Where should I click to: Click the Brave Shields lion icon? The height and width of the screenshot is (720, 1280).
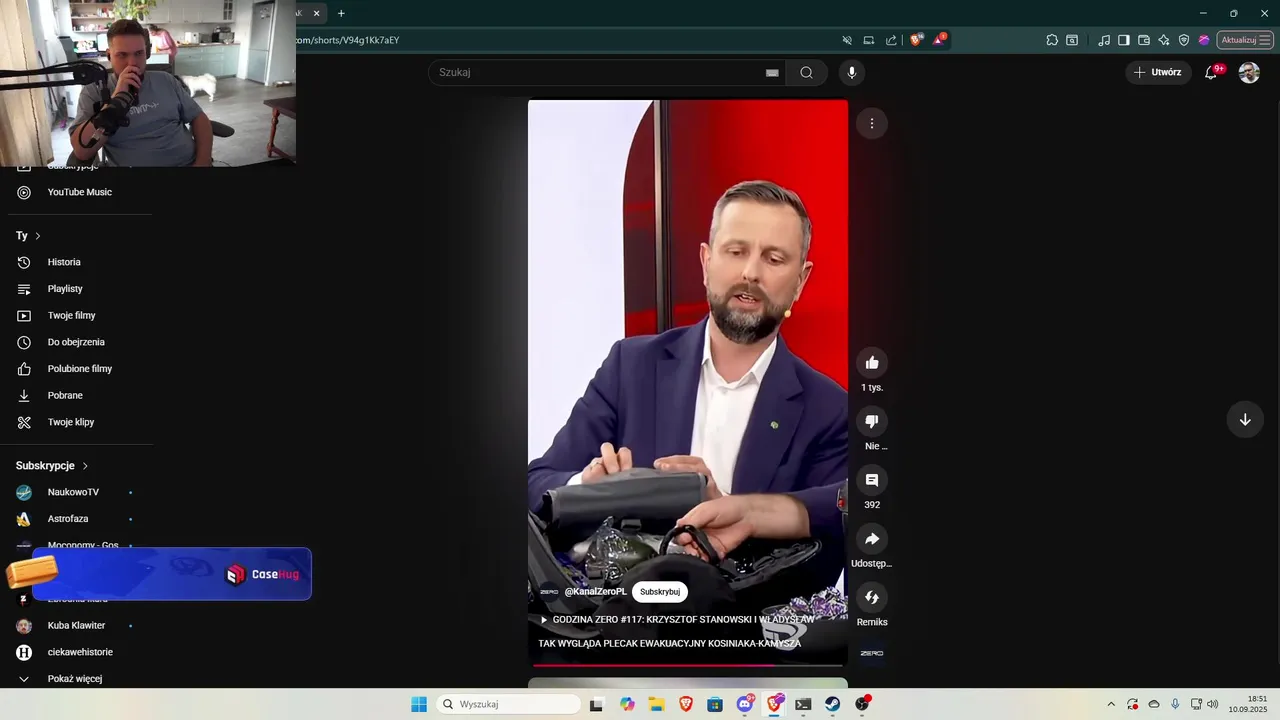click(x=916, y=40)
